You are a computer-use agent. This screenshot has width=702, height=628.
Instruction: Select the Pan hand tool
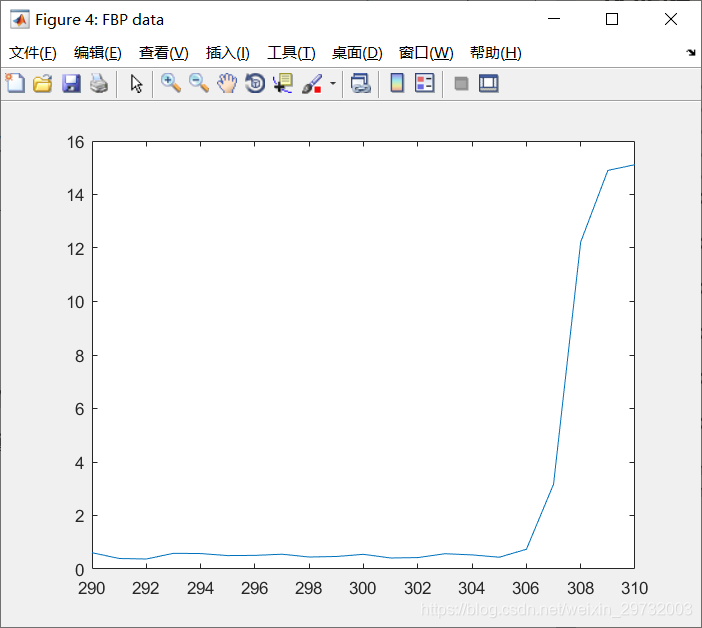click(227, 83)
